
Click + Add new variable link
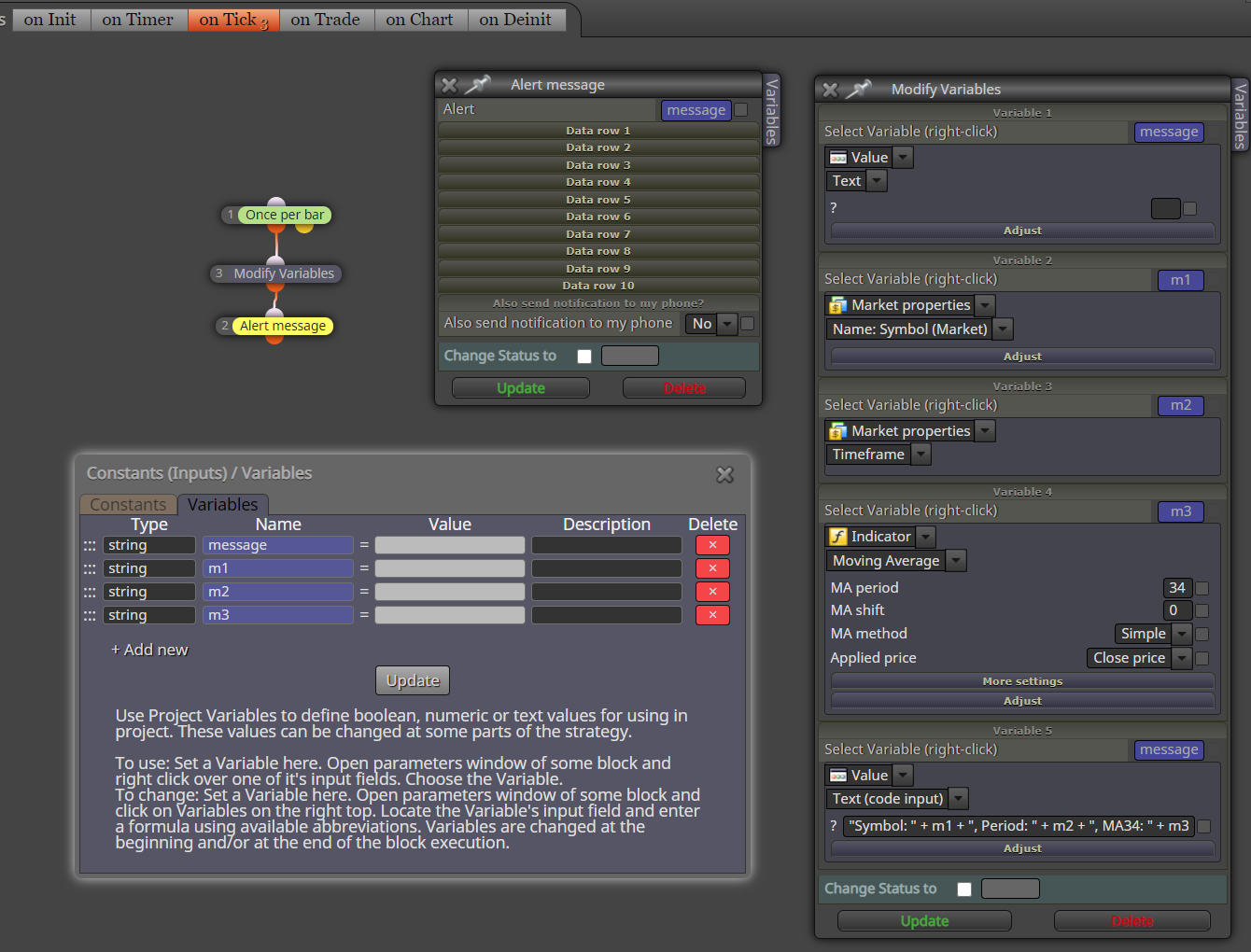[149, 650]
